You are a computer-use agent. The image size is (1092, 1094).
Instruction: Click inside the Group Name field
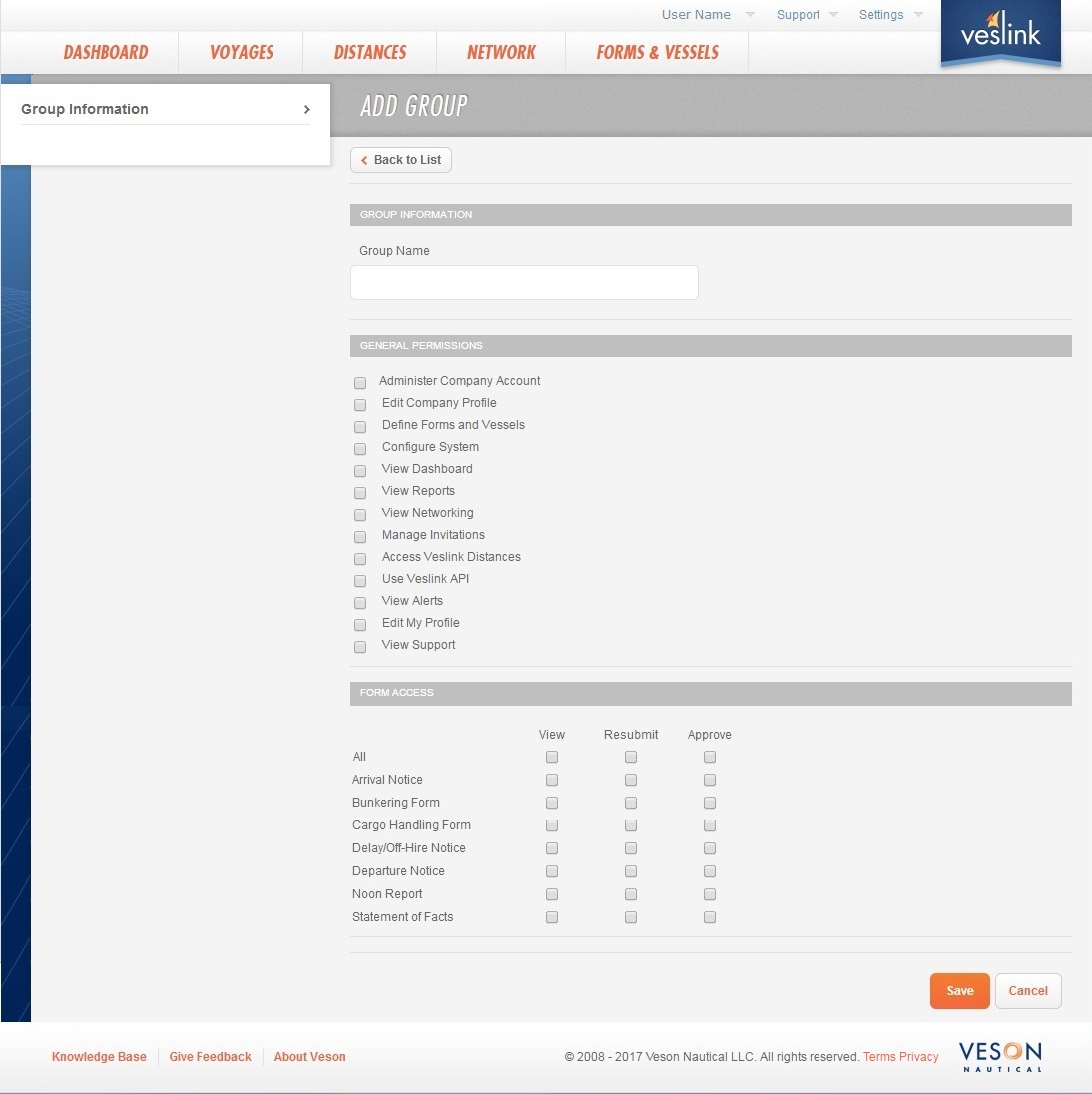(x=524, y=282)
